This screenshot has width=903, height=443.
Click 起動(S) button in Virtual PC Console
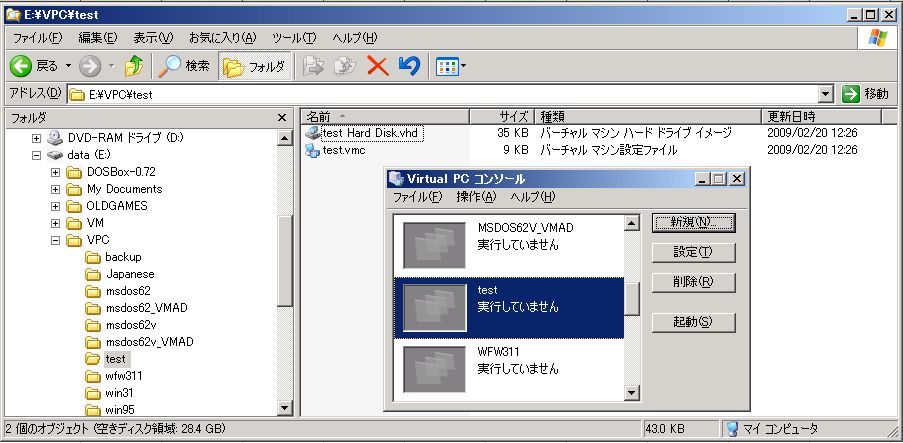[x=693, y=322]
